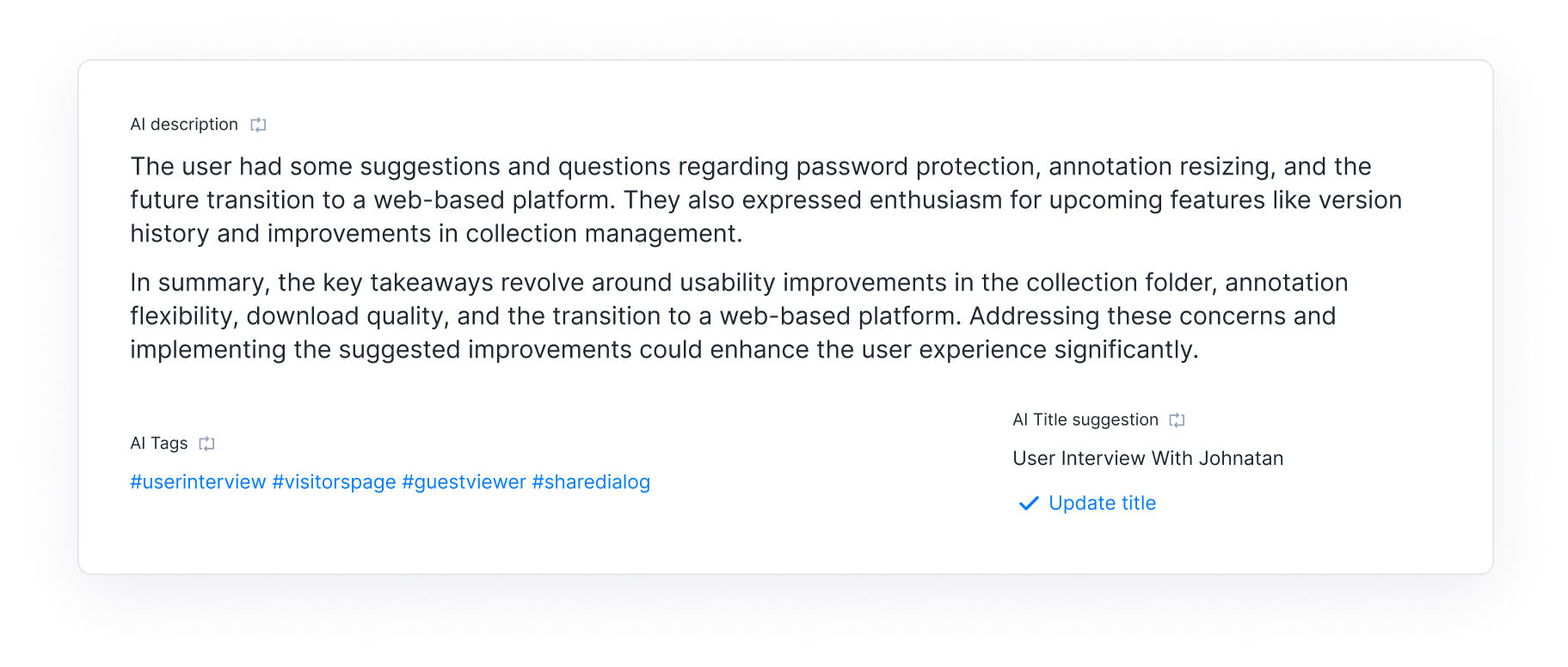Click the suggested title User Interview With Johnatan
This screenshot has width=1568, height=667.
(1147, 458)
